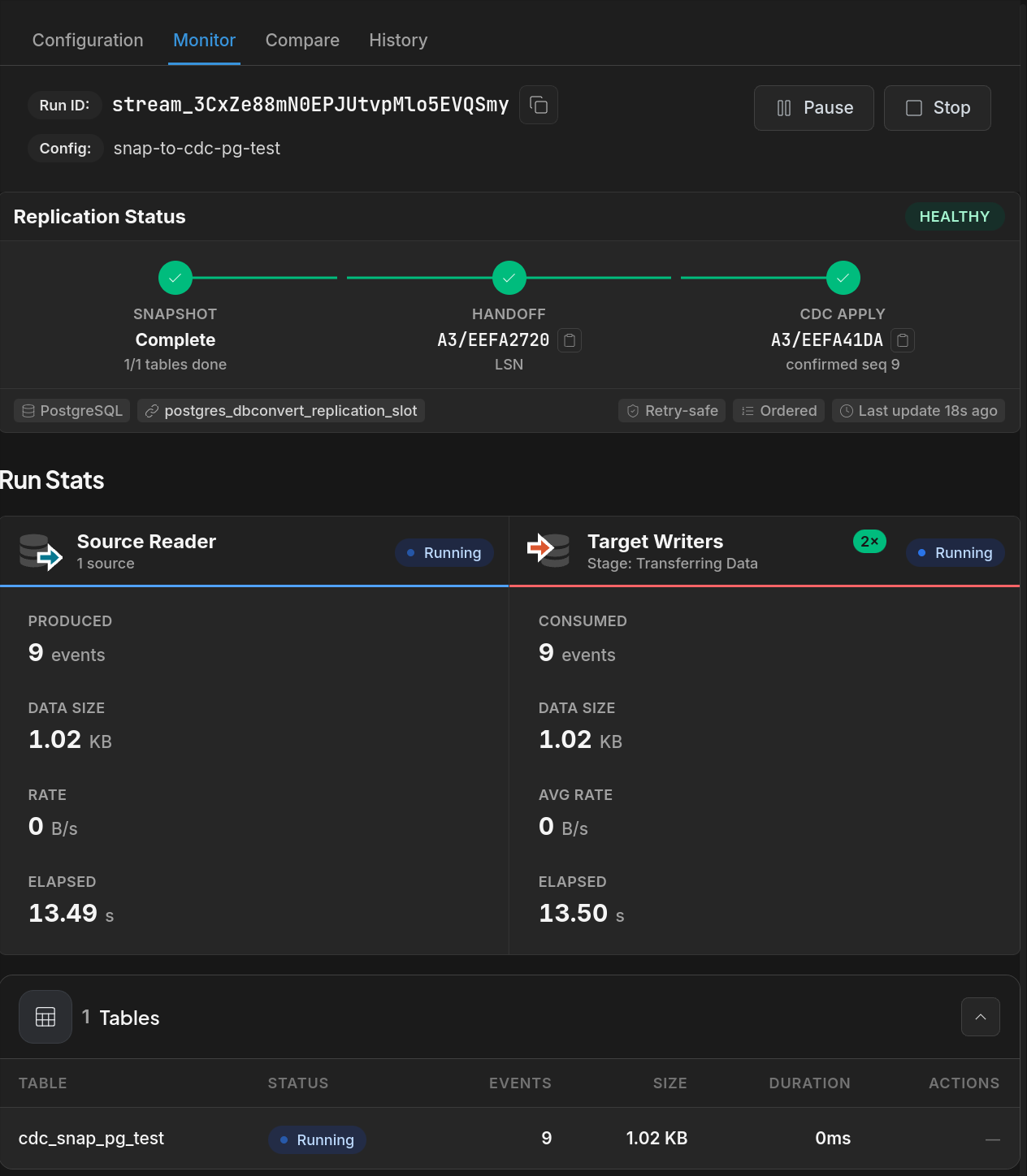Screen dimensions: 1027x1176
Task: Click the Replication Status heading
Action: (x=100, y=217)
